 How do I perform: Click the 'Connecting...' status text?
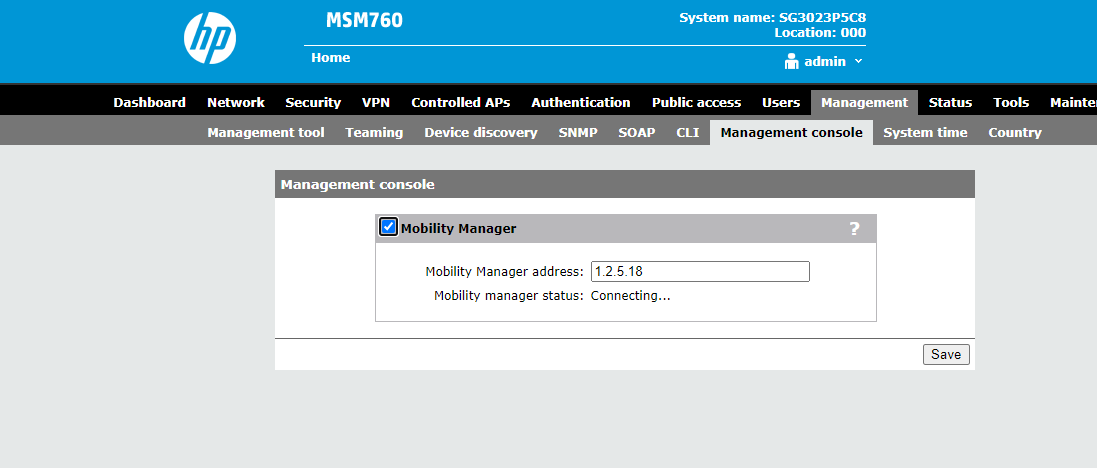point(630,296)
